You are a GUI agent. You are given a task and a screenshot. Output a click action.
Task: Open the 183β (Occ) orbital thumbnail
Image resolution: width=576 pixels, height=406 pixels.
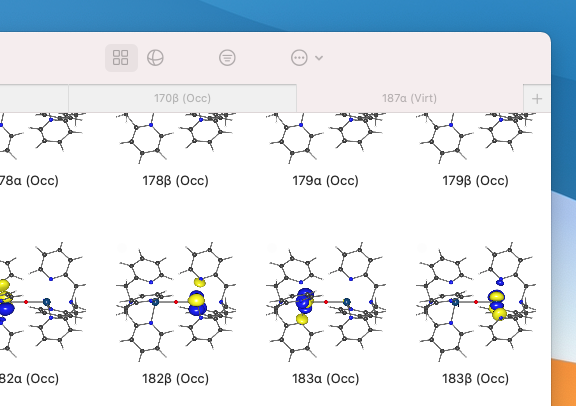pos(476,302)
